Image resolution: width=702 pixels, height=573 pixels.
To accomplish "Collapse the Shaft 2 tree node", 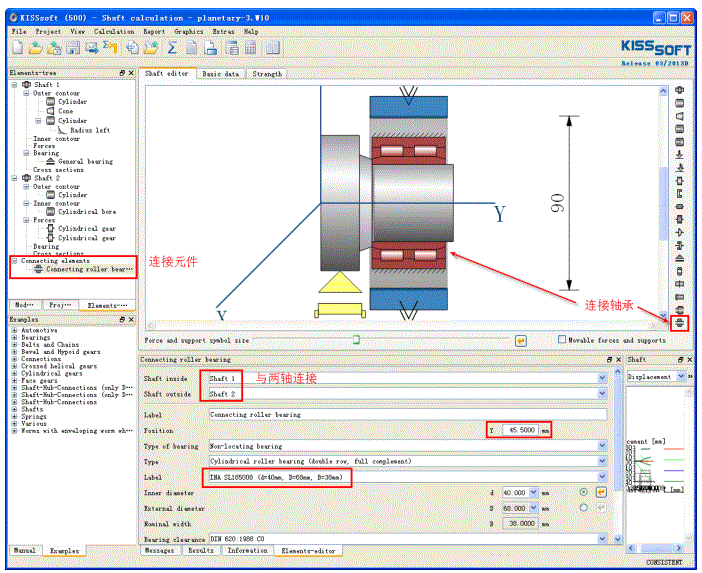I will [x=14, y=178].
